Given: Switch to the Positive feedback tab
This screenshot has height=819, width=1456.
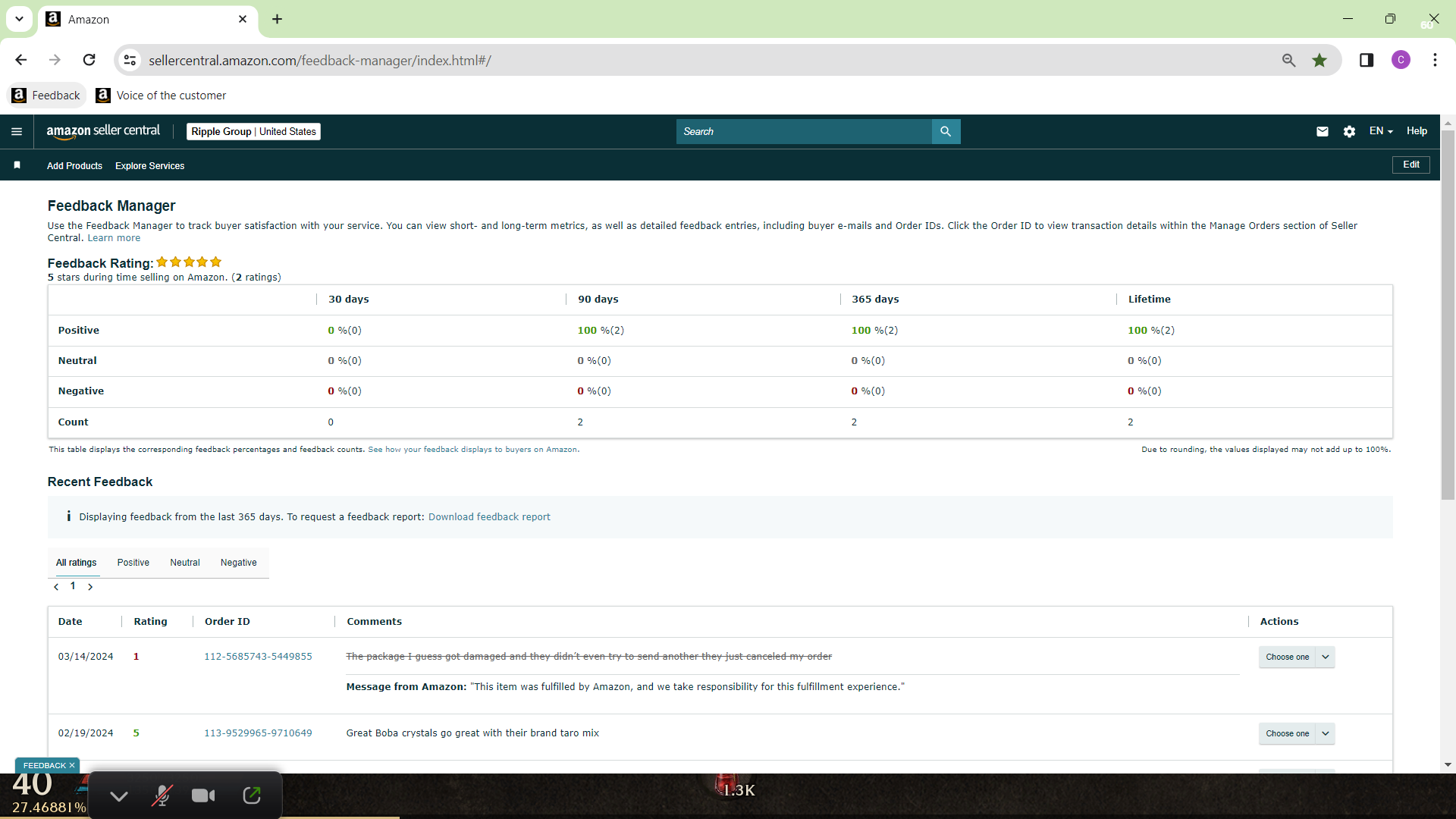Looking at the screenshot, I should tap(133, 563).
